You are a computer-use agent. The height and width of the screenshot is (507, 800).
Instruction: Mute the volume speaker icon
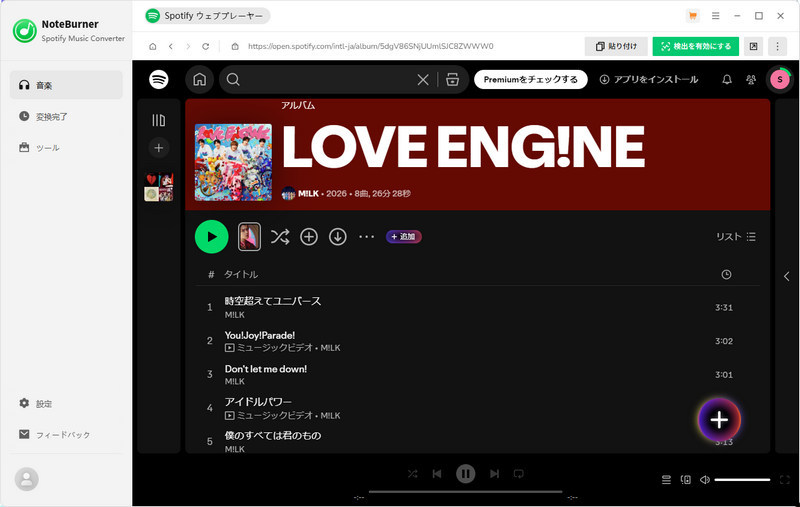tap(705, 479)
